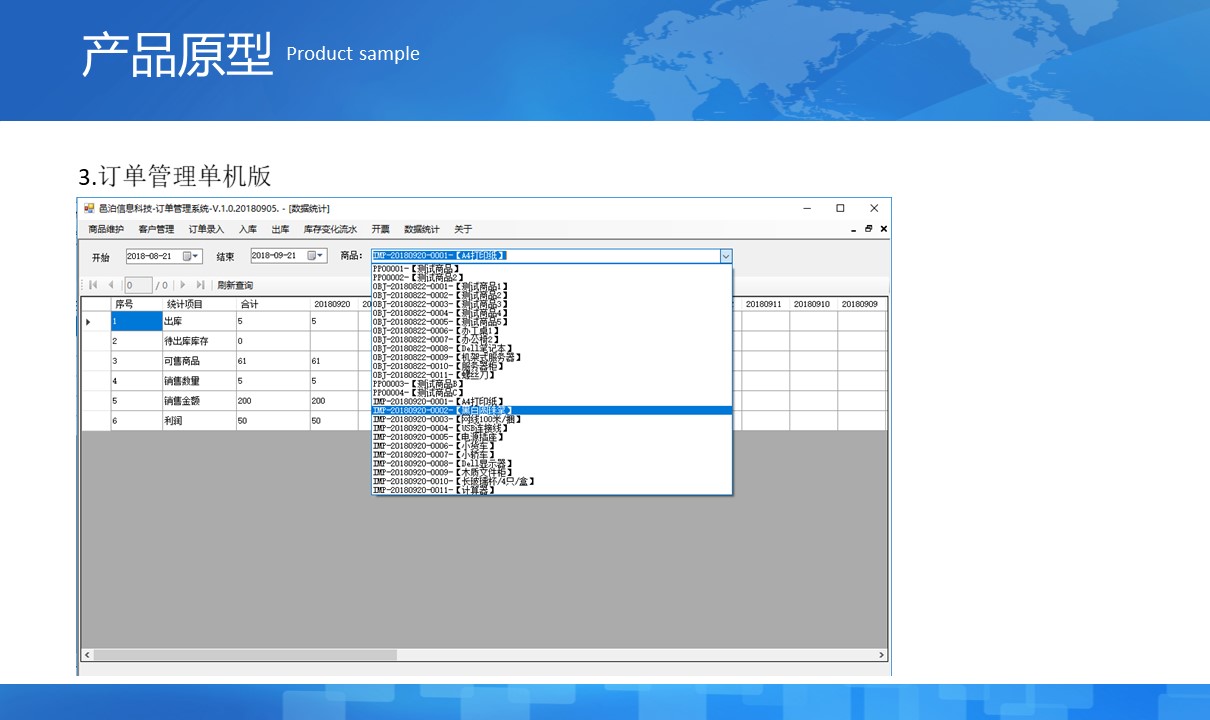Open the 数据统计 menu
Screen dimensions: 1210x720
[422, 229]
